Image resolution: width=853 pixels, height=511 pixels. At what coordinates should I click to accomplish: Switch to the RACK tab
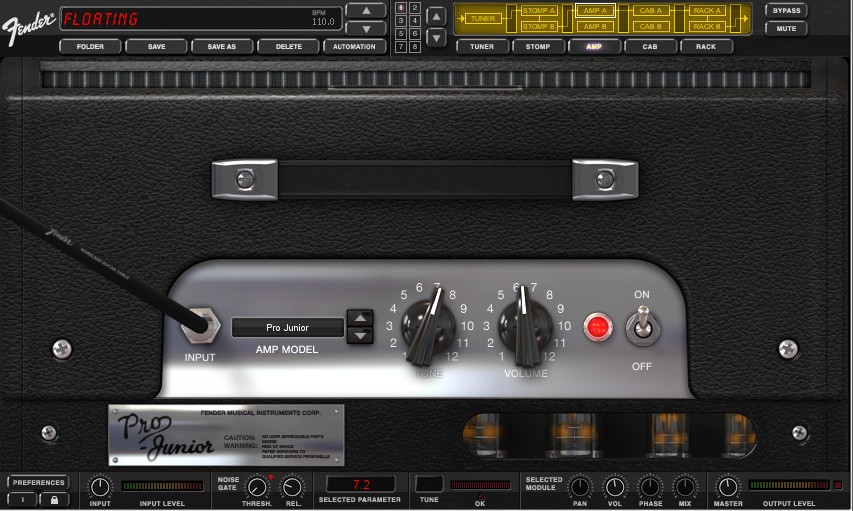(x=706, y=47)
